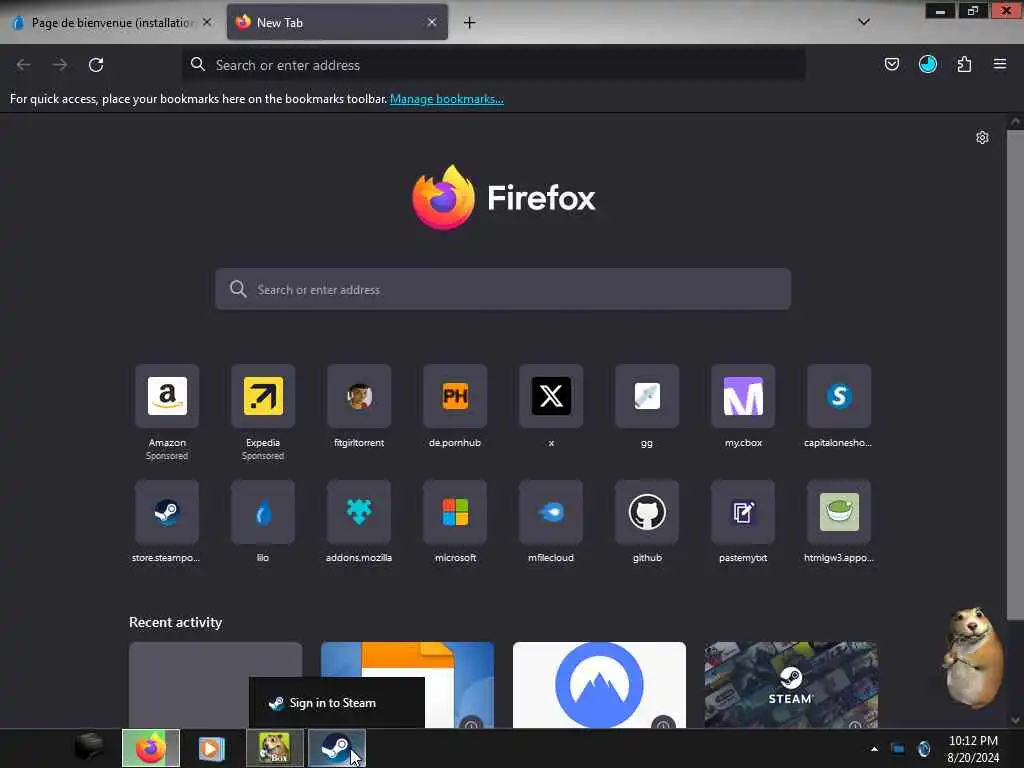Click the Steam taskbar icon
The width and height of the screenshot is (1024, 768).
point(337,748)
